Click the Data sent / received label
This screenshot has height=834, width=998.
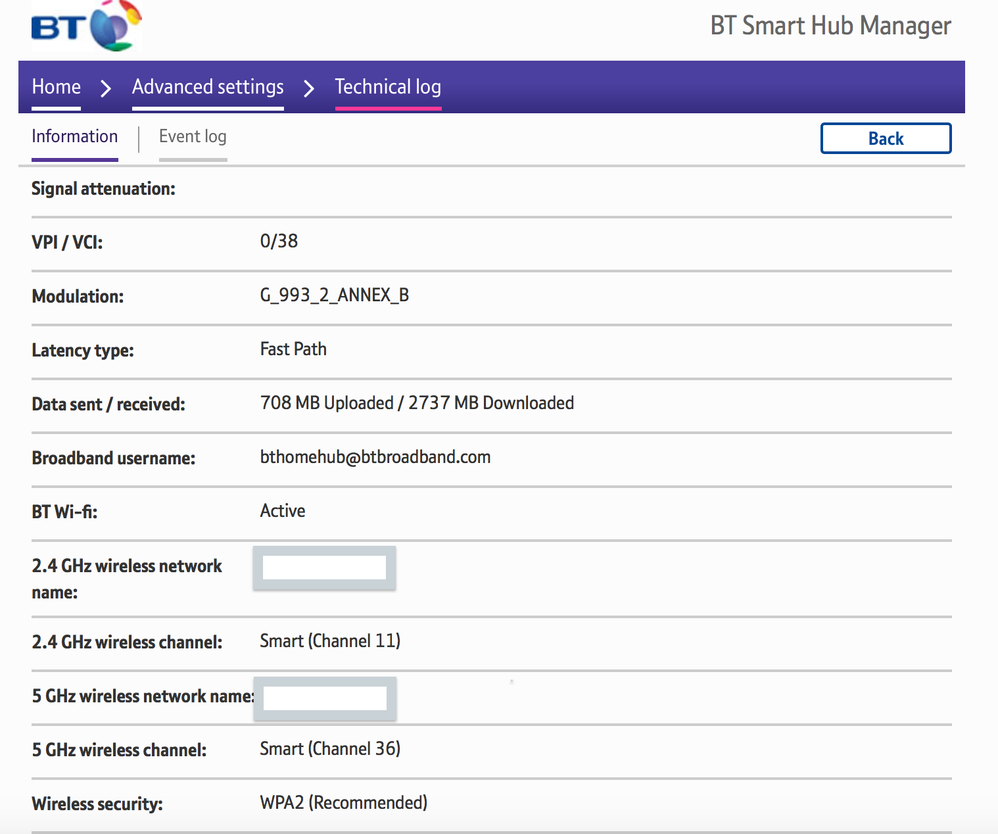[x=108, y=404]
